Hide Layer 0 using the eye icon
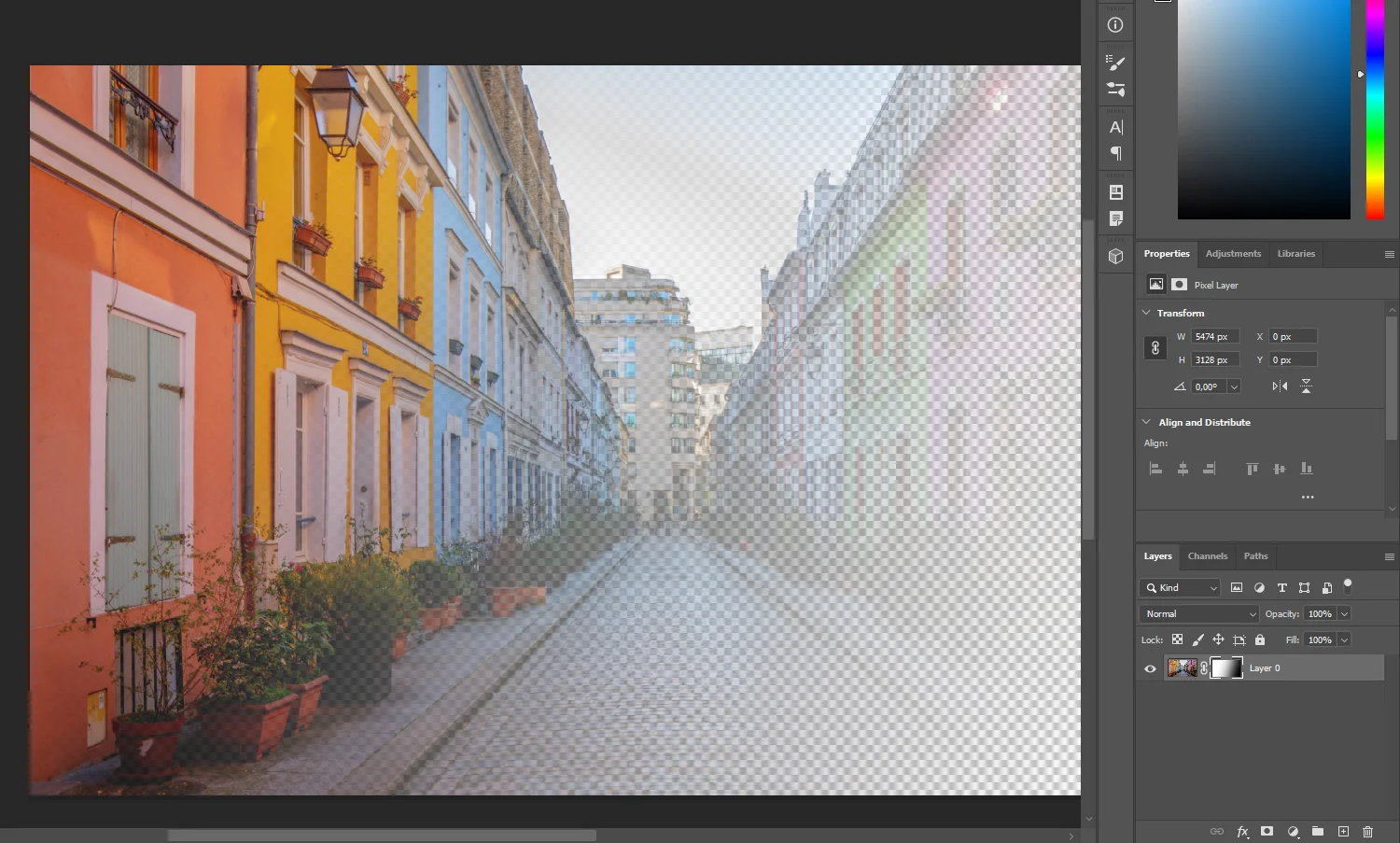 click(1150, 668)
